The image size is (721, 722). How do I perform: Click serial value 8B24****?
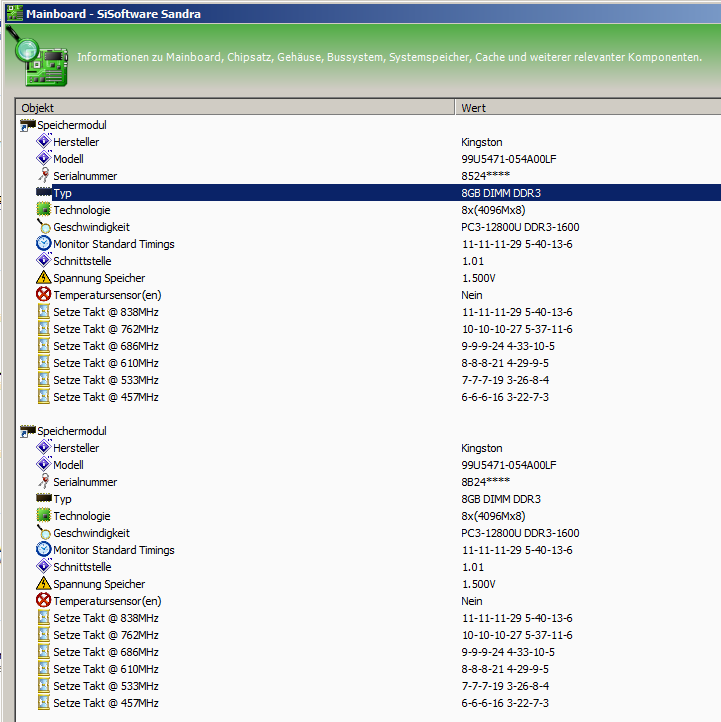coord(485,482)
